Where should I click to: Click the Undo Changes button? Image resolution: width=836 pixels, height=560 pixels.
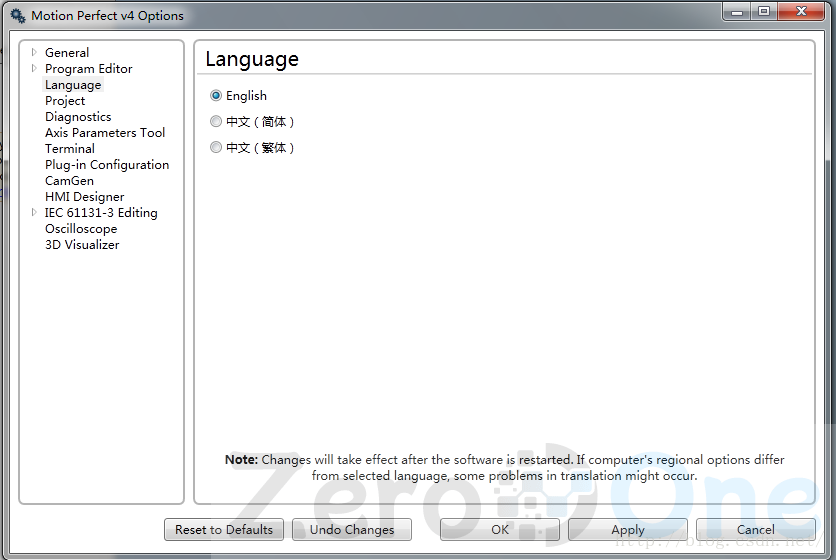pos(352,530)
